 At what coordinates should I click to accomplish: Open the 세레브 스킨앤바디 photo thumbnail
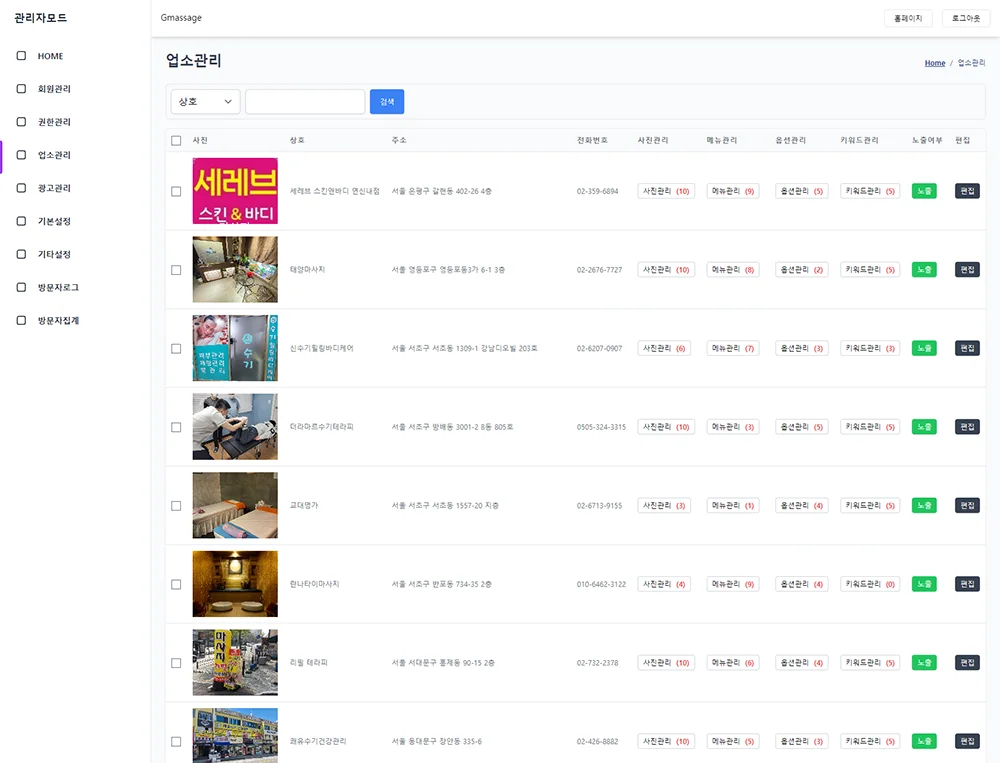coord(235,191)
